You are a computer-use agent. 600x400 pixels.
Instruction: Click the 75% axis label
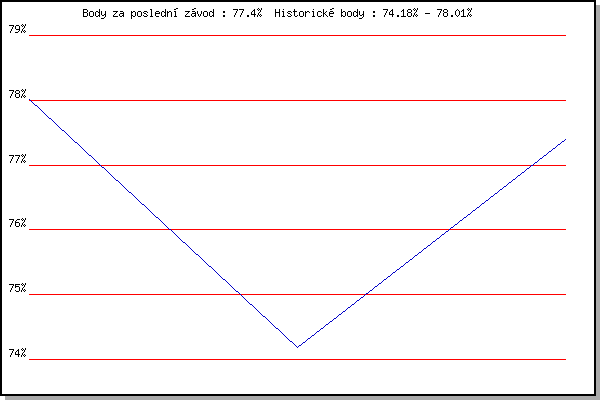tap(17, 288)
